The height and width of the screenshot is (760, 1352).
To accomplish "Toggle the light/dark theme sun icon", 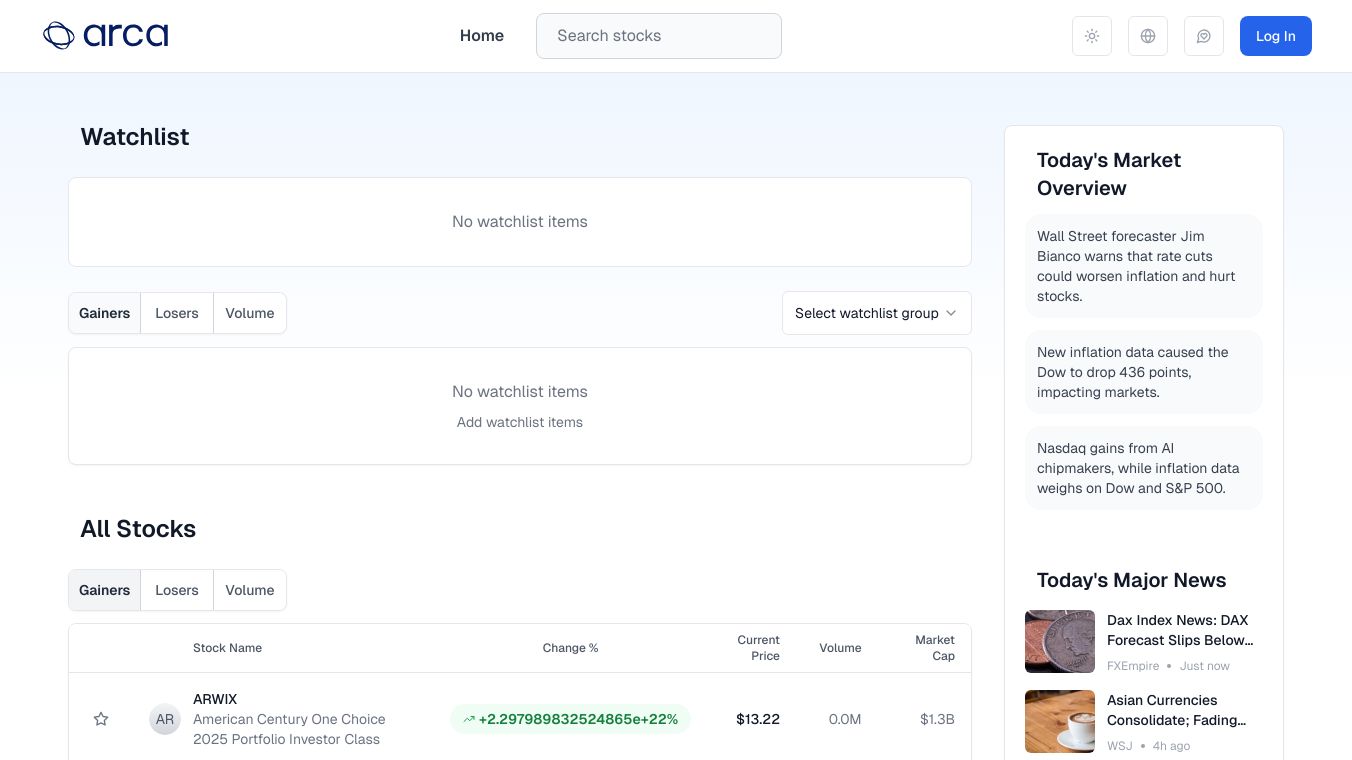I will pyautogui.click(x=1092, y=36).
